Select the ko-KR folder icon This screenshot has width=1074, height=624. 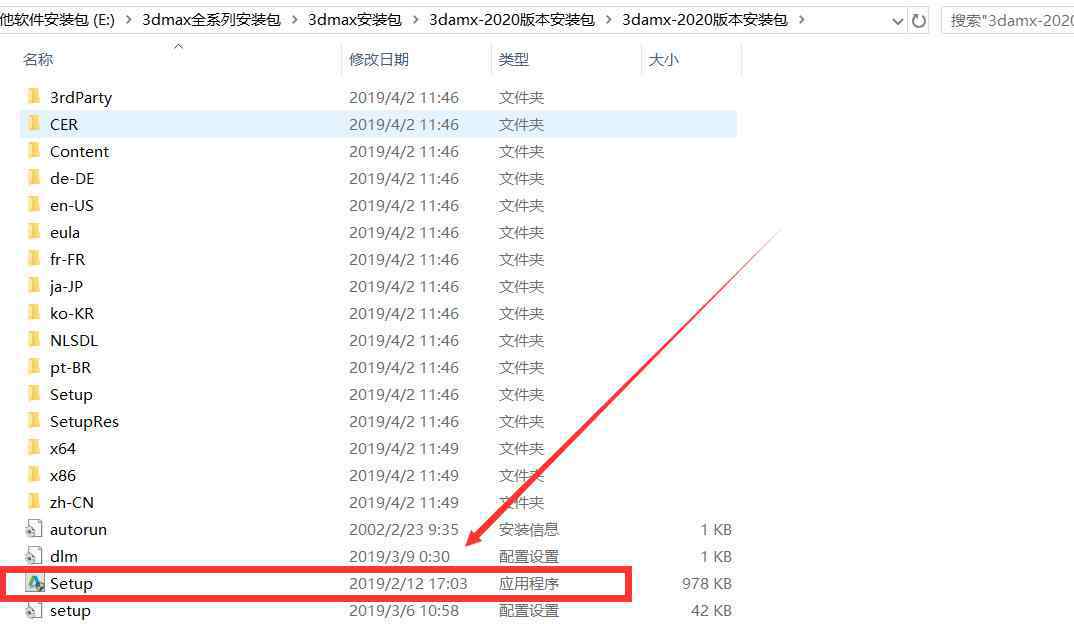click(34, 313)
